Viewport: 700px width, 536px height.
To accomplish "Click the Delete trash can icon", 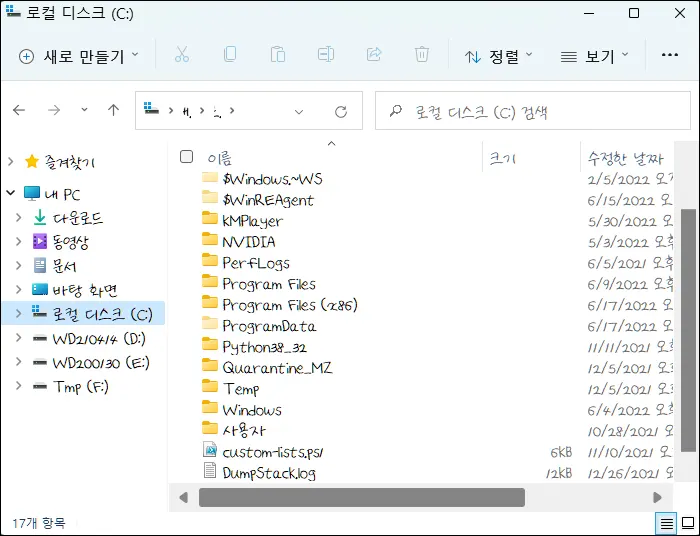I will click(421, 54).
